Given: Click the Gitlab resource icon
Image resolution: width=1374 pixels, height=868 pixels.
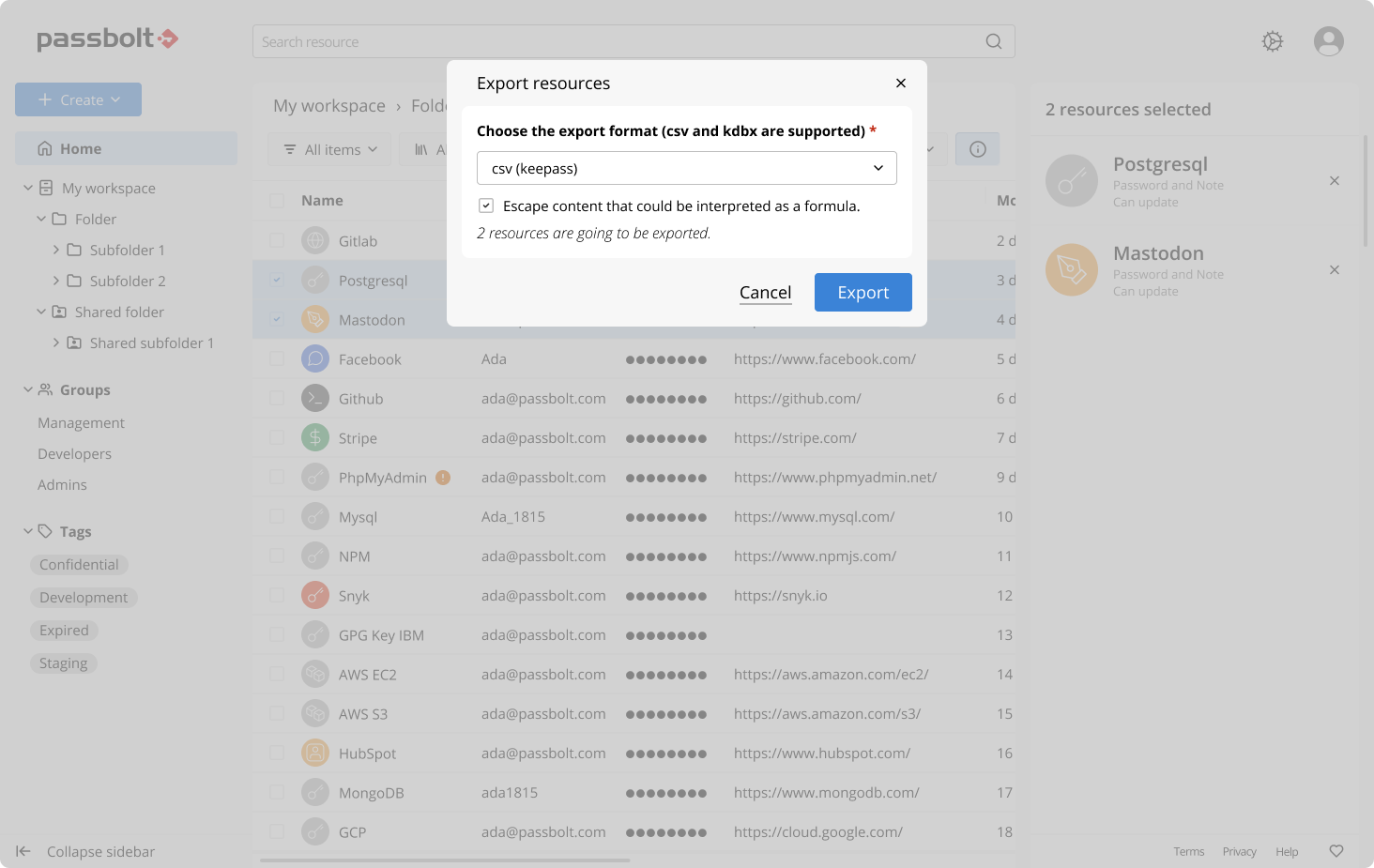Looking at the screenshot, I should (315, 241).
